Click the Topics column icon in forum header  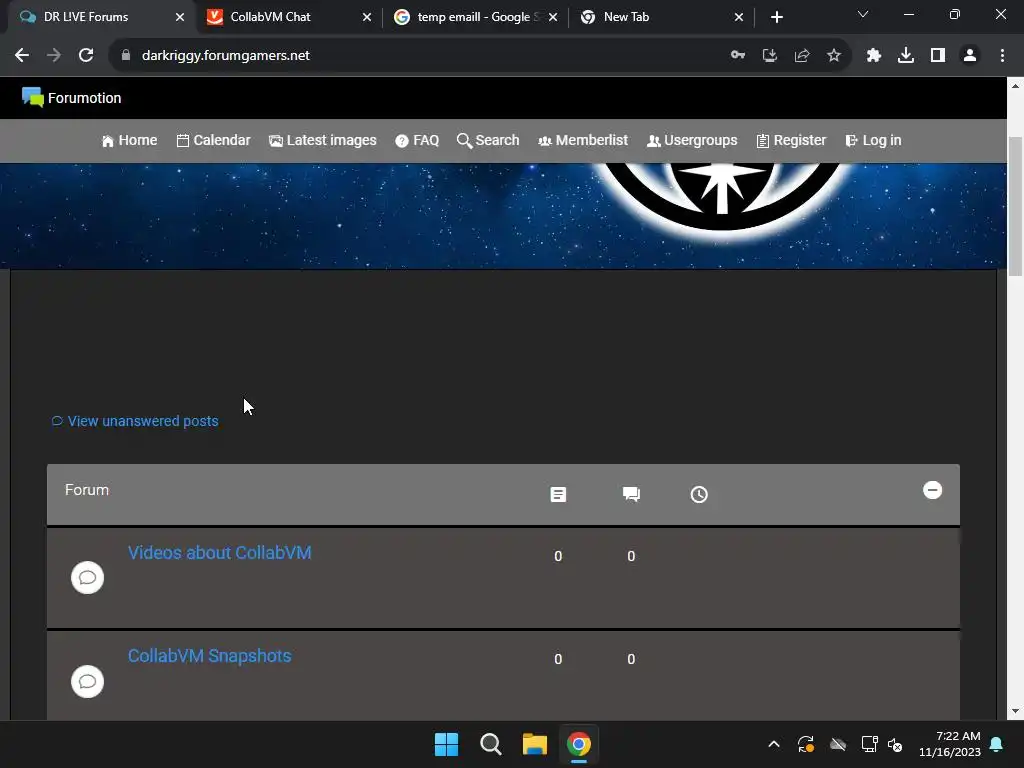558,494
